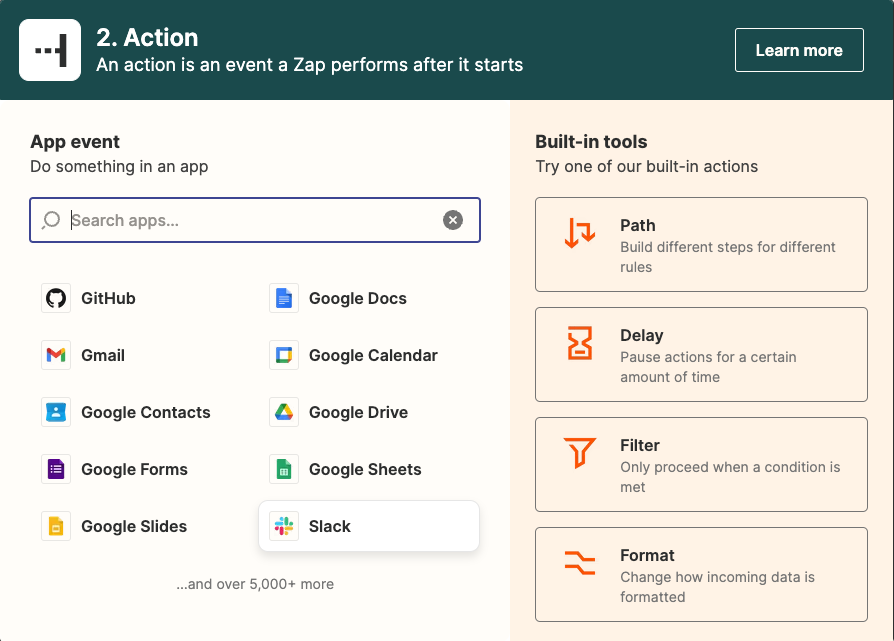Click the Gmail envelope icon
Screen dimensions: 894x641
coord(56,355)
